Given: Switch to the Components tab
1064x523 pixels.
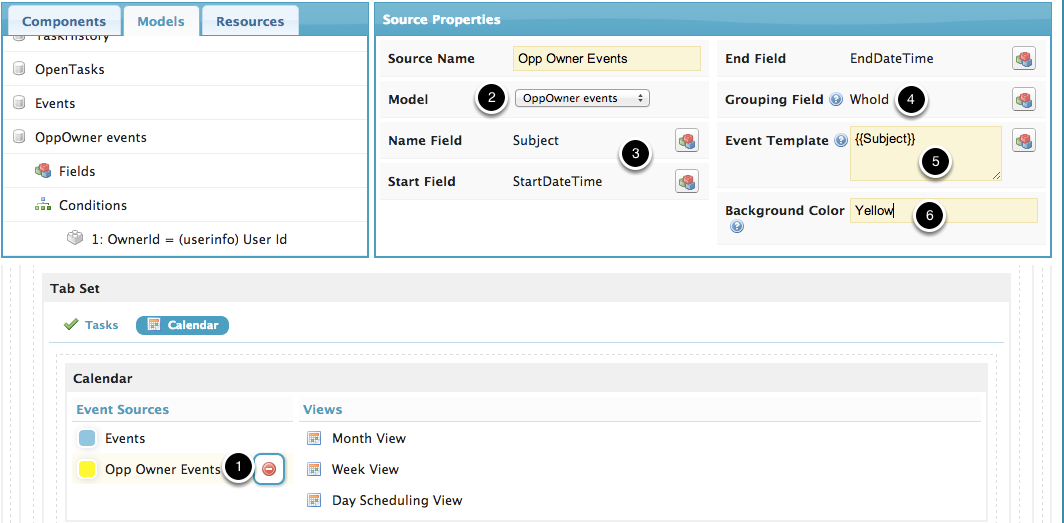Looking at the screenshot, I should click(64, 21).
